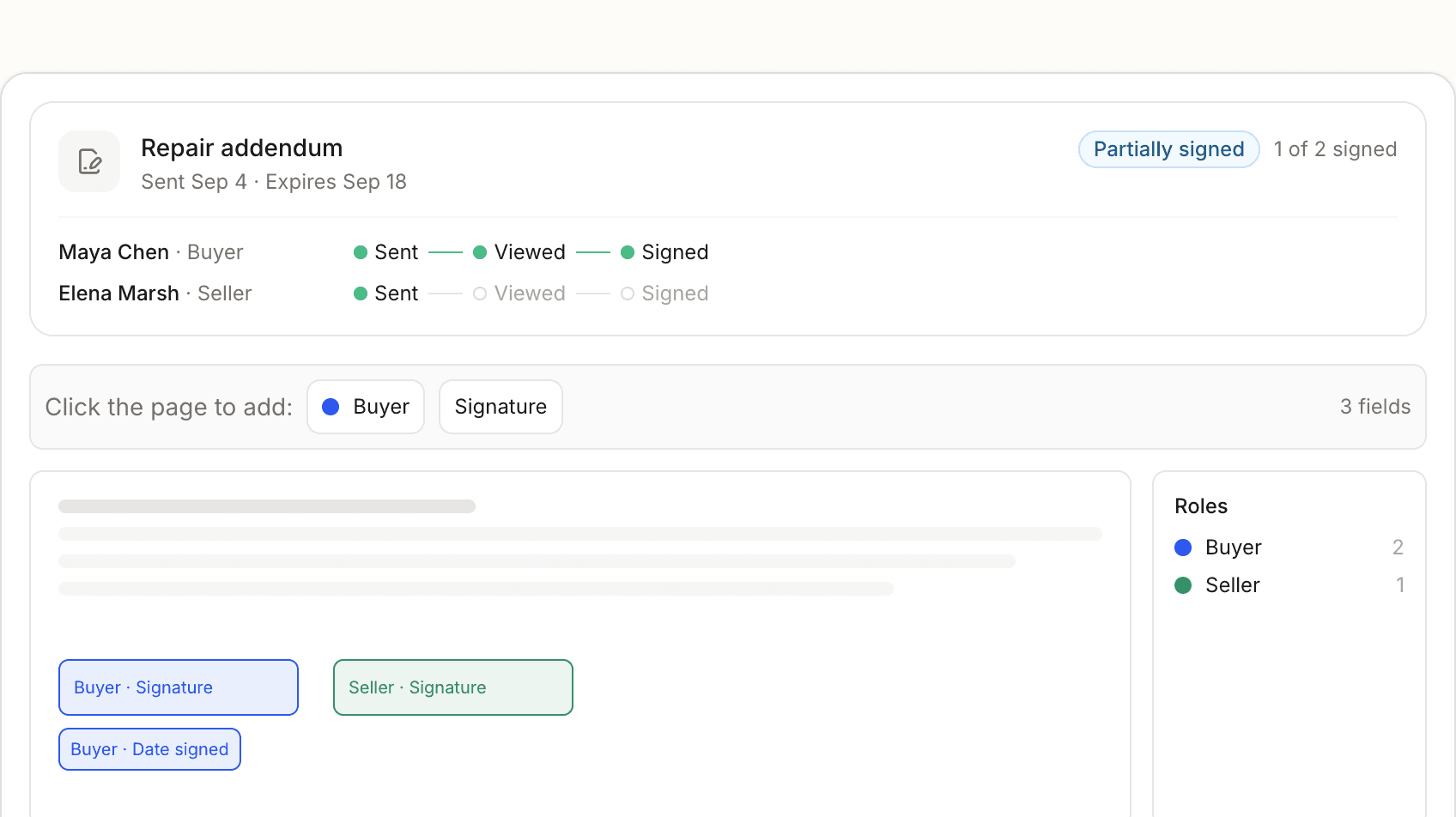Click Maya Chen's Viewed status step

[519, 252]
